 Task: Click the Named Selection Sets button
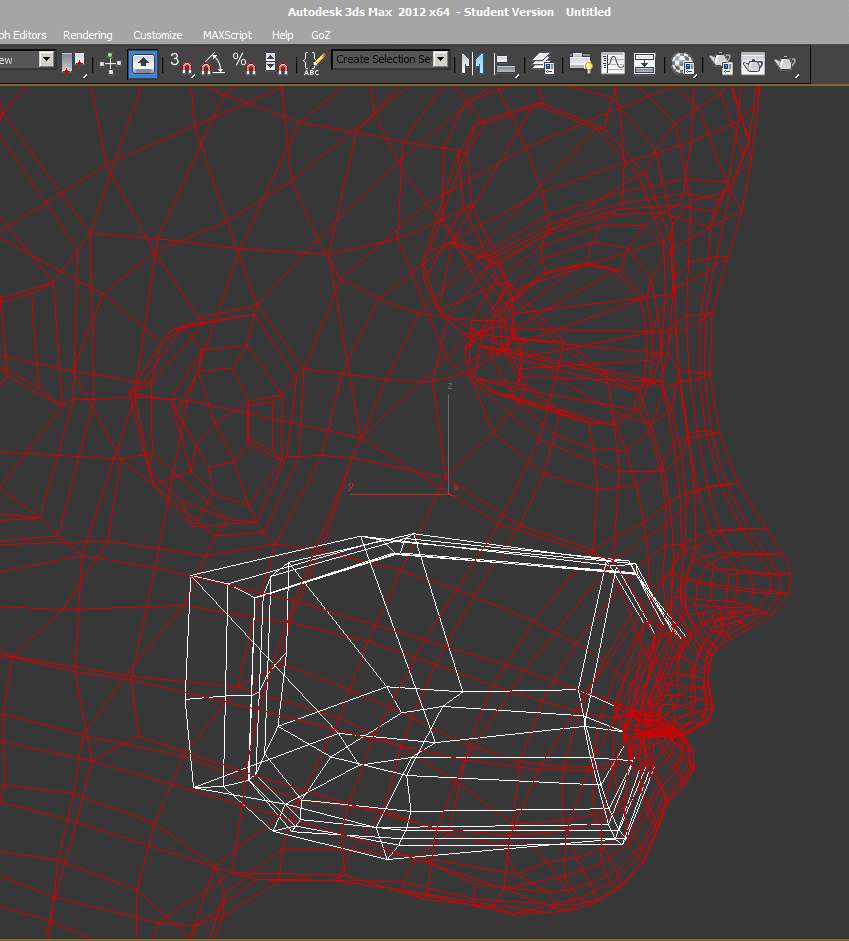tap(310, 63)
